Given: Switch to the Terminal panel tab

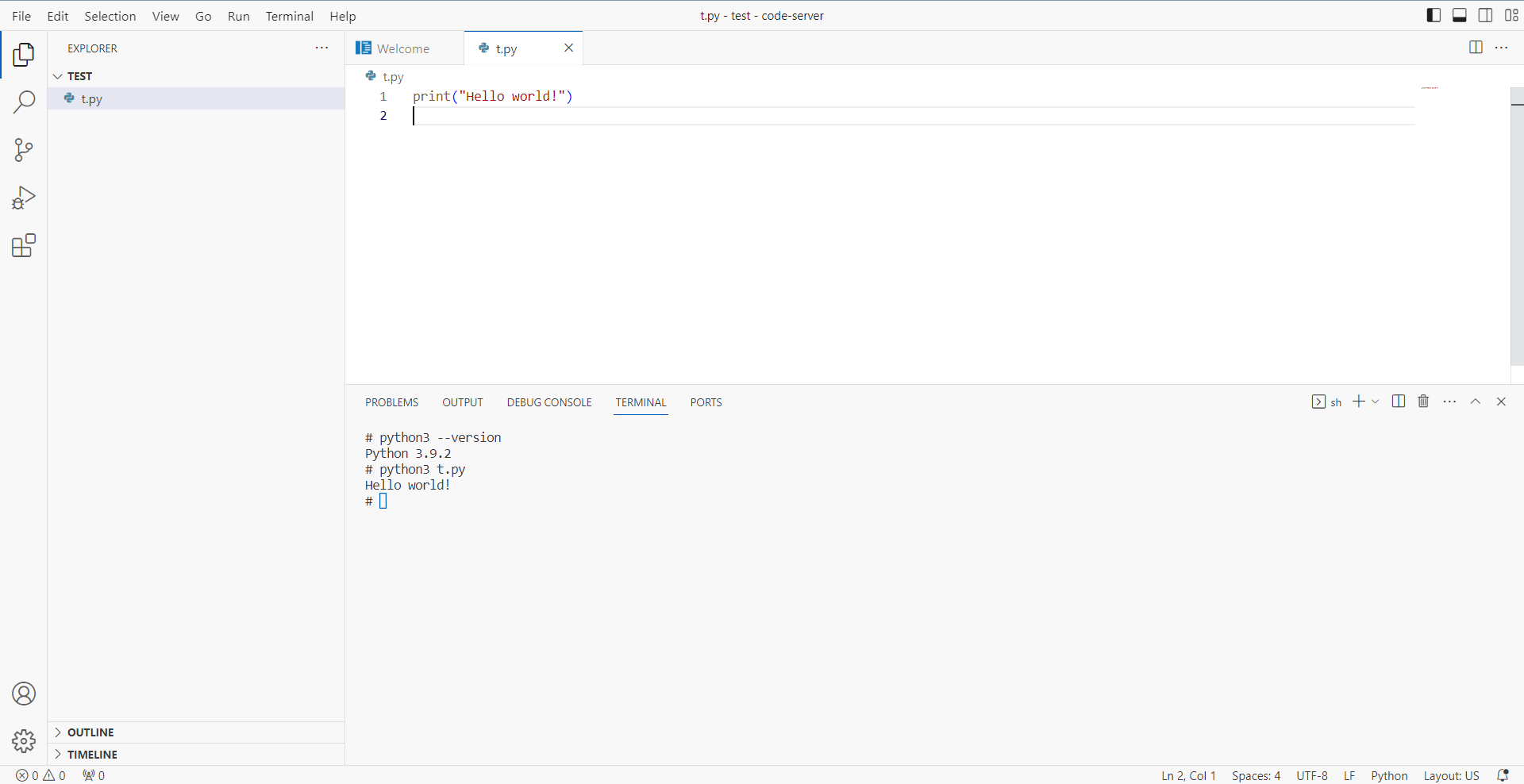Looking at the screenshot, I should click(641, 402).
